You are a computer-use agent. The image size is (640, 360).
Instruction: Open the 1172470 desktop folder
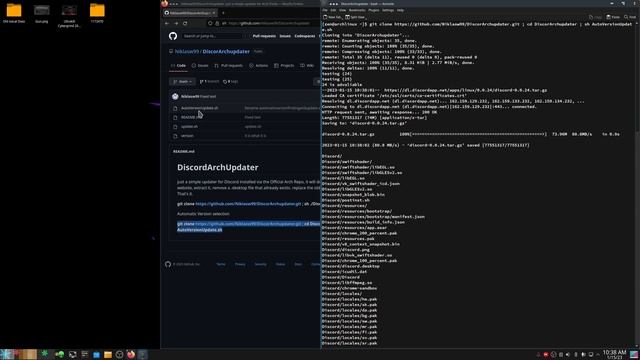coord(97,13)
